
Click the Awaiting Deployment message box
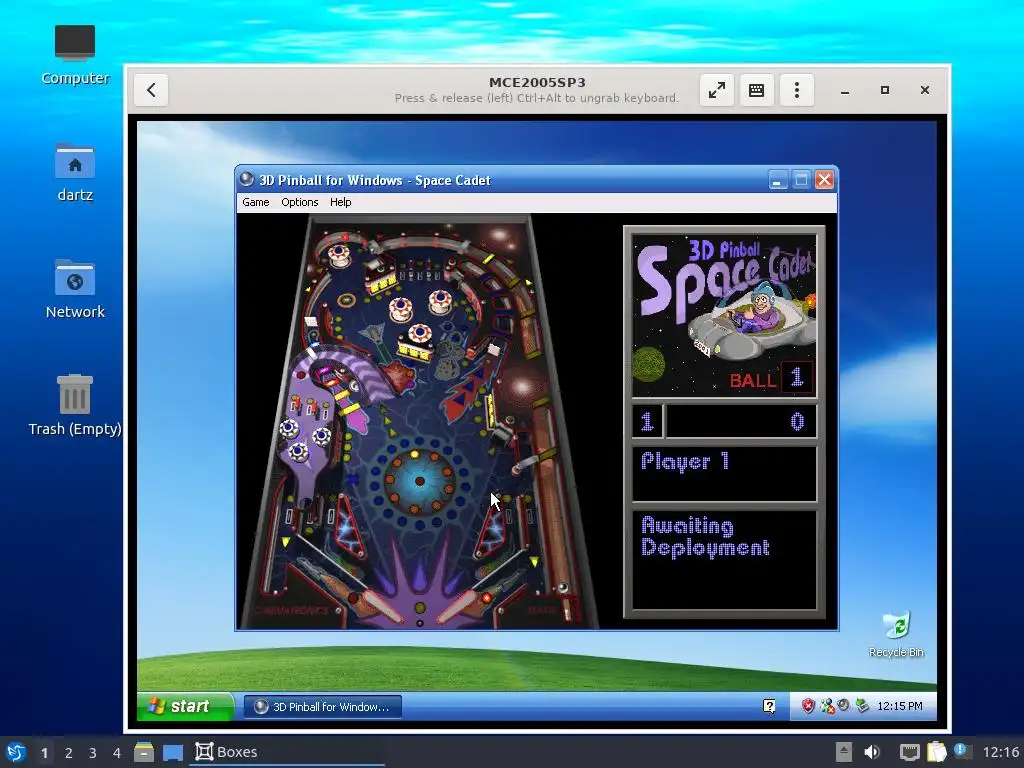coord(724,560)
